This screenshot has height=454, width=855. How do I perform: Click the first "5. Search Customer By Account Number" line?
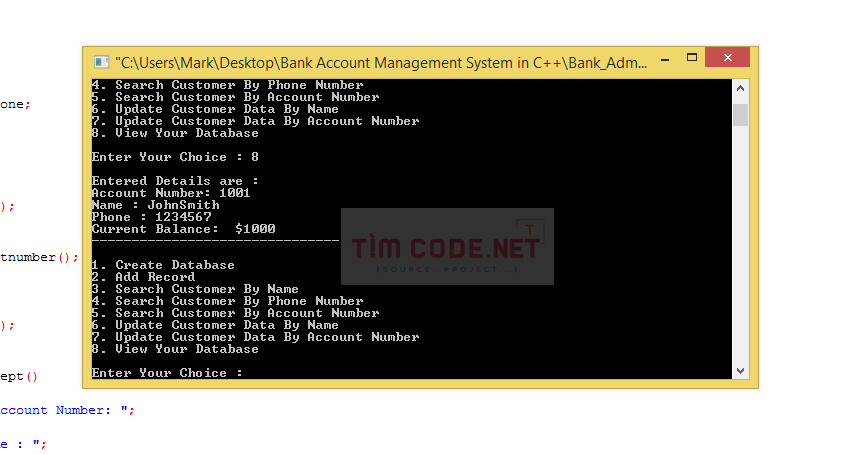[235, 97]
